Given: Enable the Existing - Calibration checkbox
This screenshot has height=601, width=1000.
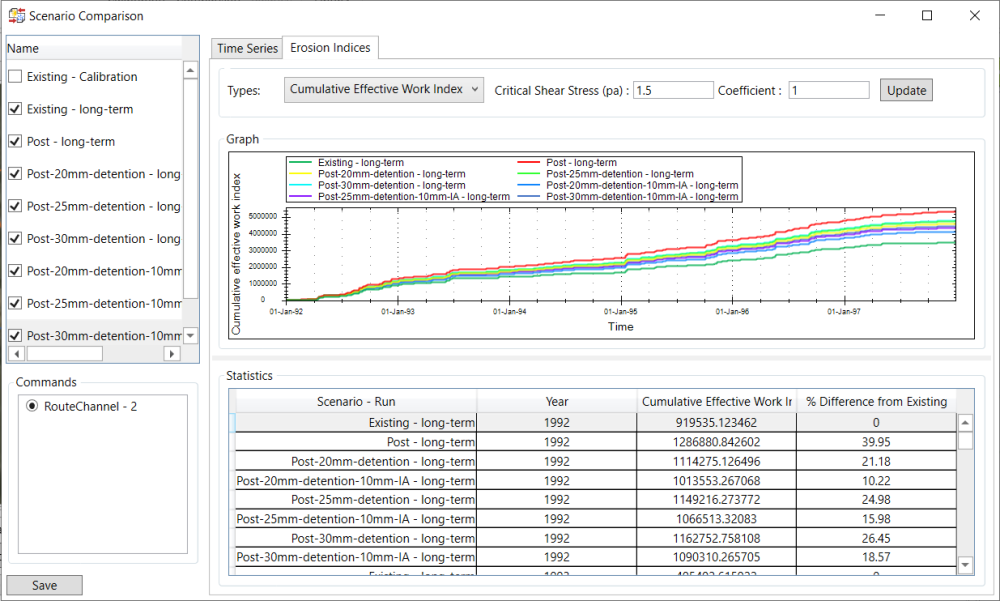Looking at the screenshot, I should [15, 77].
